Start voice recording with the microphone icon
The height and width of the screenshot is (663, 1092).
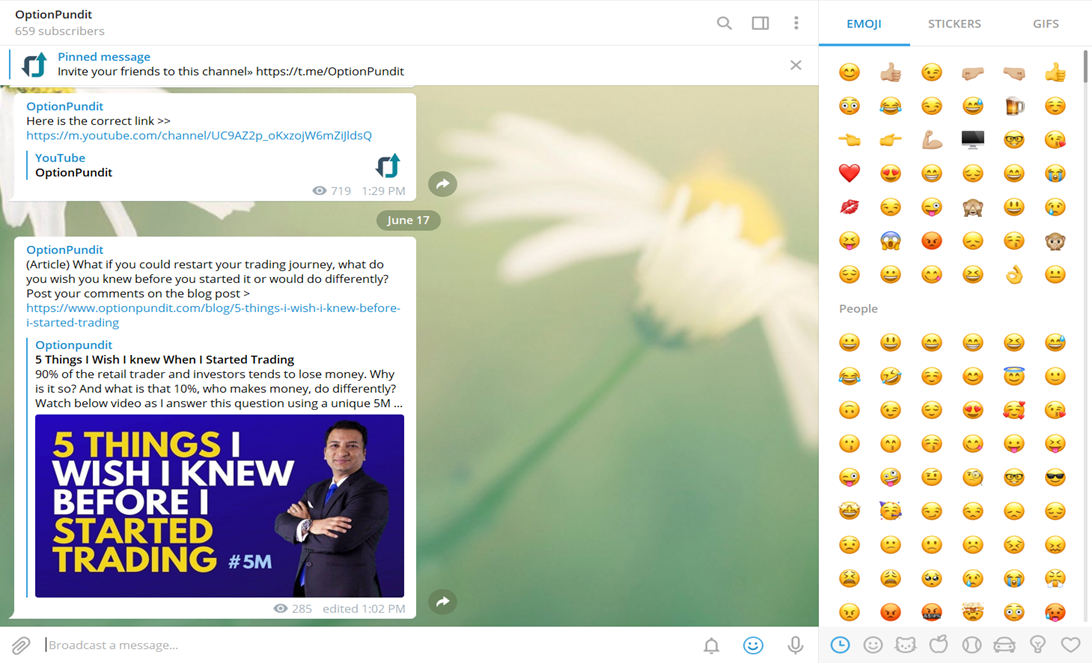(795, 646)
